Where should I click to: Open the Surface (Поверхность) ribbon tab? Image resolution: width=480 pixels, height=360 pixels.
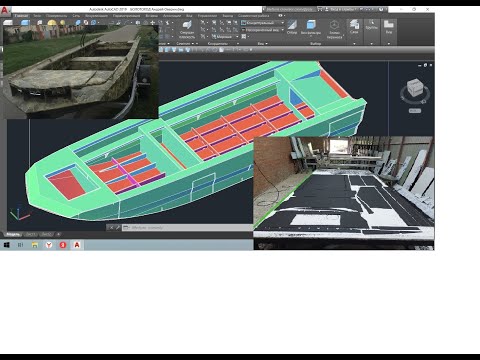(x=56, y=16)
